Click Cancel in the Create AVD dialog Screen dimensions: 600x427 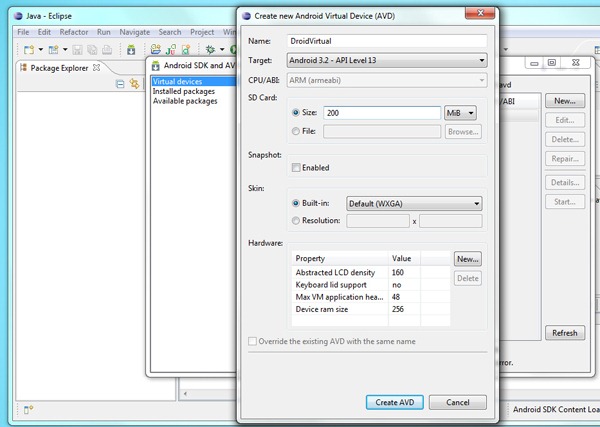(458, 403)
